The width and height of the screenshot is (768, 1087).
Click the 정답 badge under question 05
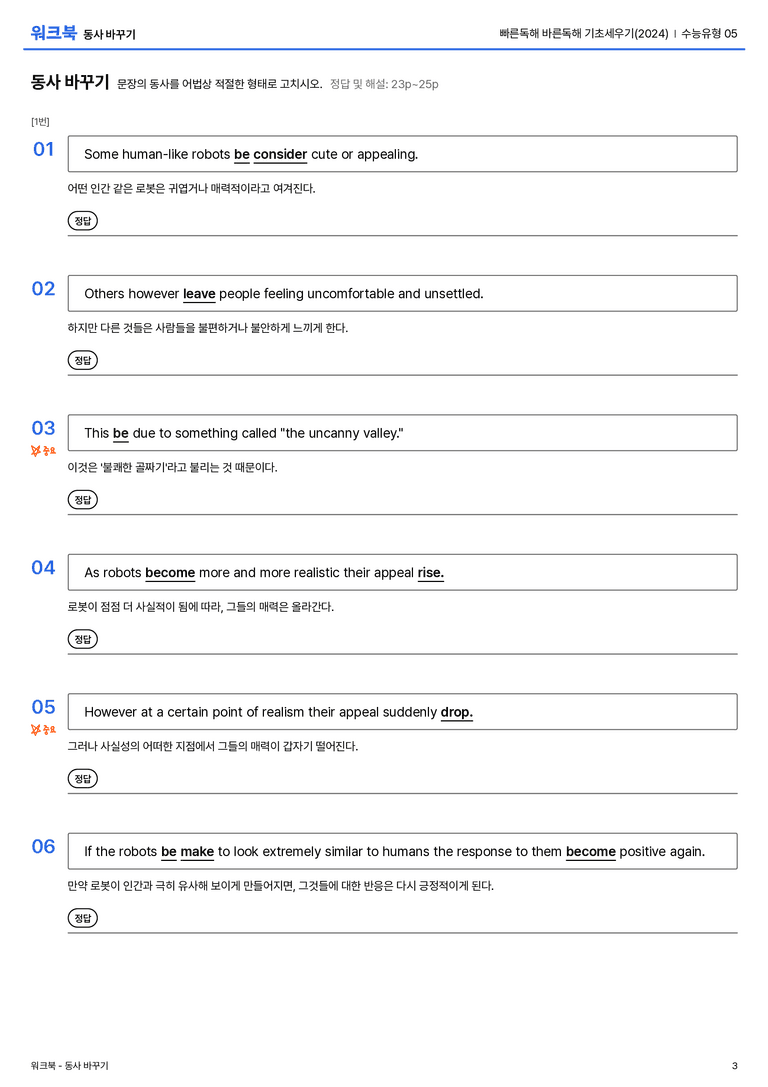tap(82, 779)
